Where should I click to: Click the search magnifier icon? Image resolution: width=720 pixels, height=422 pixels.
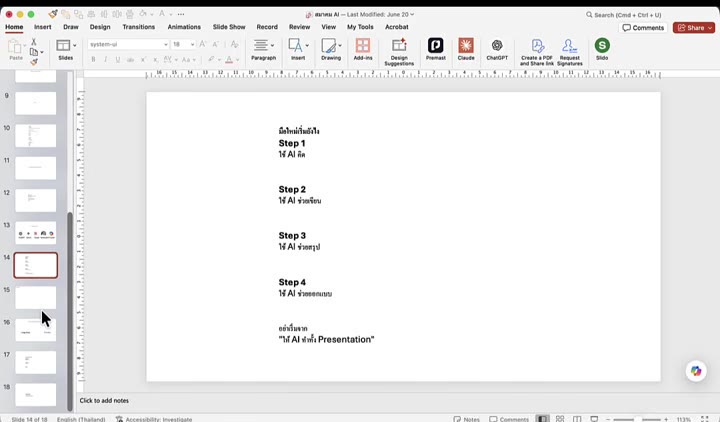(x=589, y=15)
